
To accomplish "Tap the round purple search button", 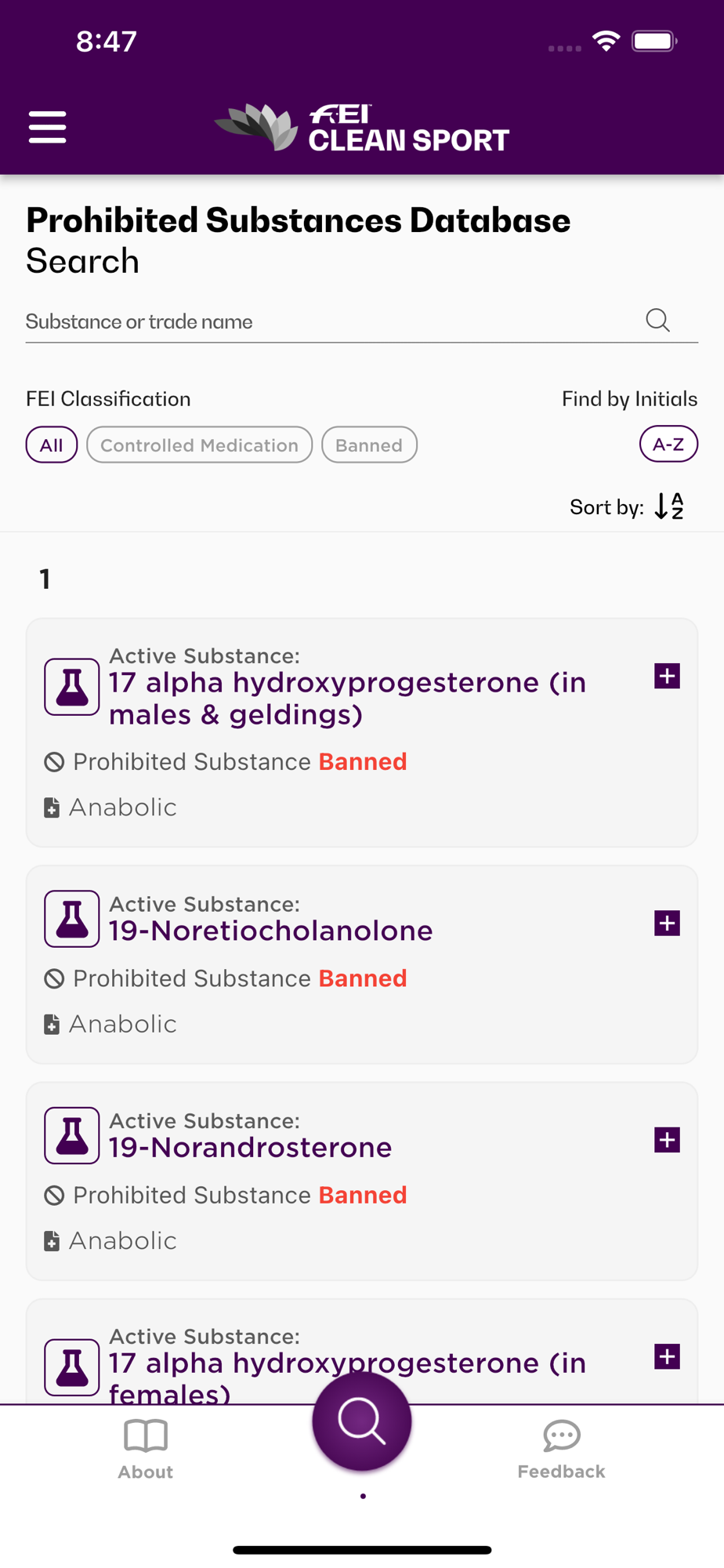I will pyautogui.click(x=362, y=1421).
